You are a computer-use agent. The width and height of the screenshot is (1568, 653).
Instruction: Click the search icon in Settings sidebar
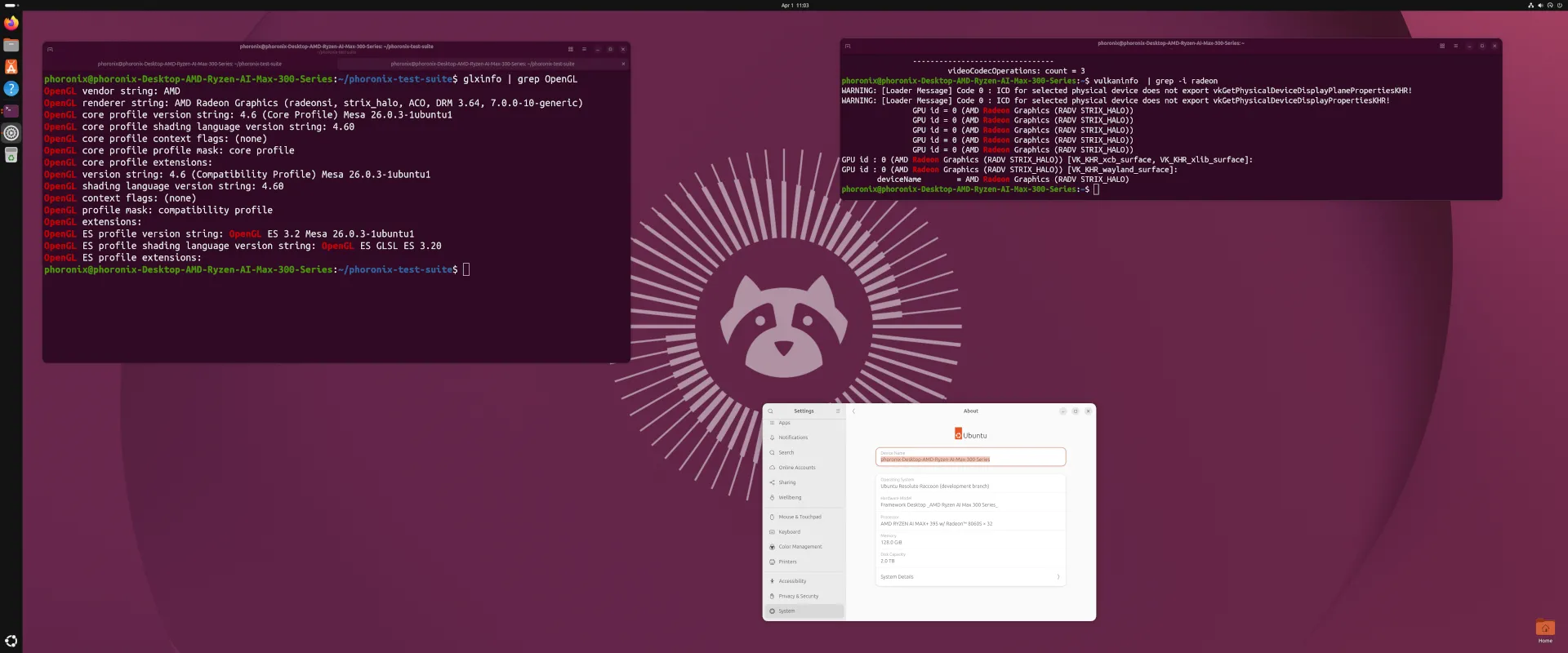[770, 411]
